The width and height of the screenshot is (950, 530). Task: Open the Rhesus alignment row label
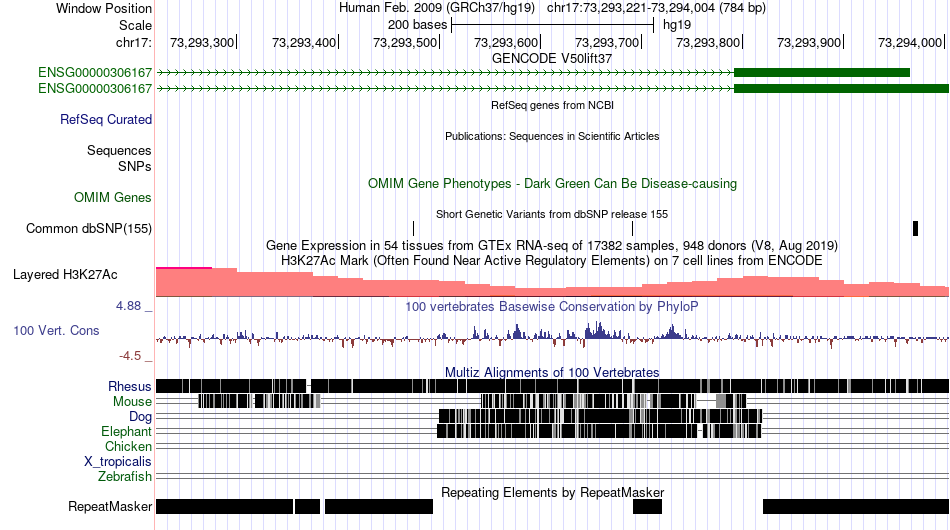coord(130,386)
